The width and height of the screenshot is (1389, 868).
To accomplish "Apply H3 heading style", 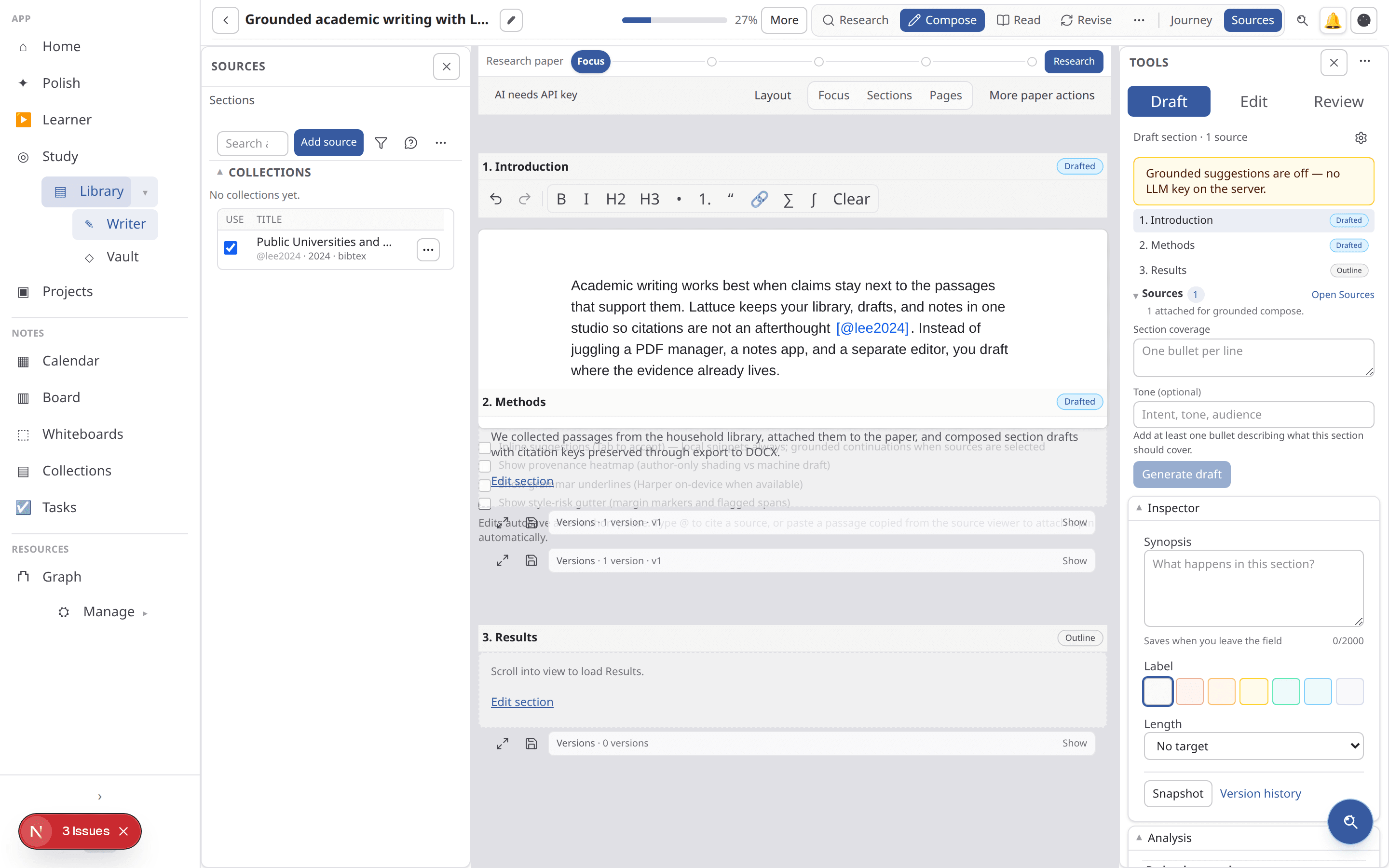I will (649, 199).
